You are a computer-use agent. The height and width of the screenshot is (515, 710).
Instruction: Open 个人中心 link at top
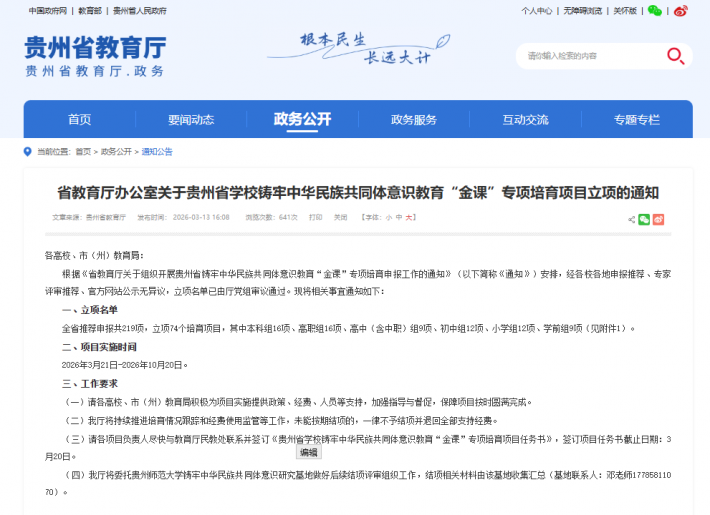tap(536, 11)
